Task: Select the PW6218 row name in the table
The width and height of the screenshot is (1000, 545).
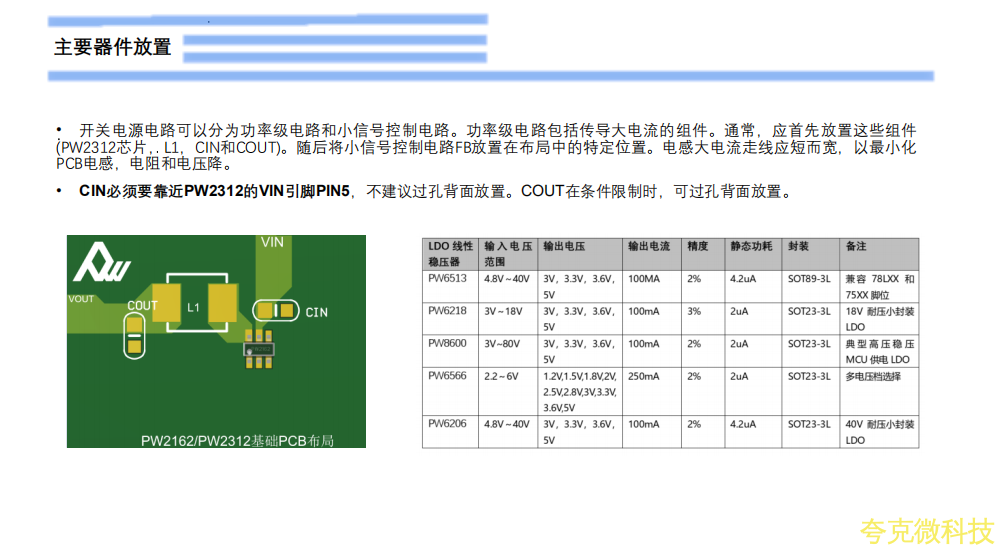Action: [446, 311]
